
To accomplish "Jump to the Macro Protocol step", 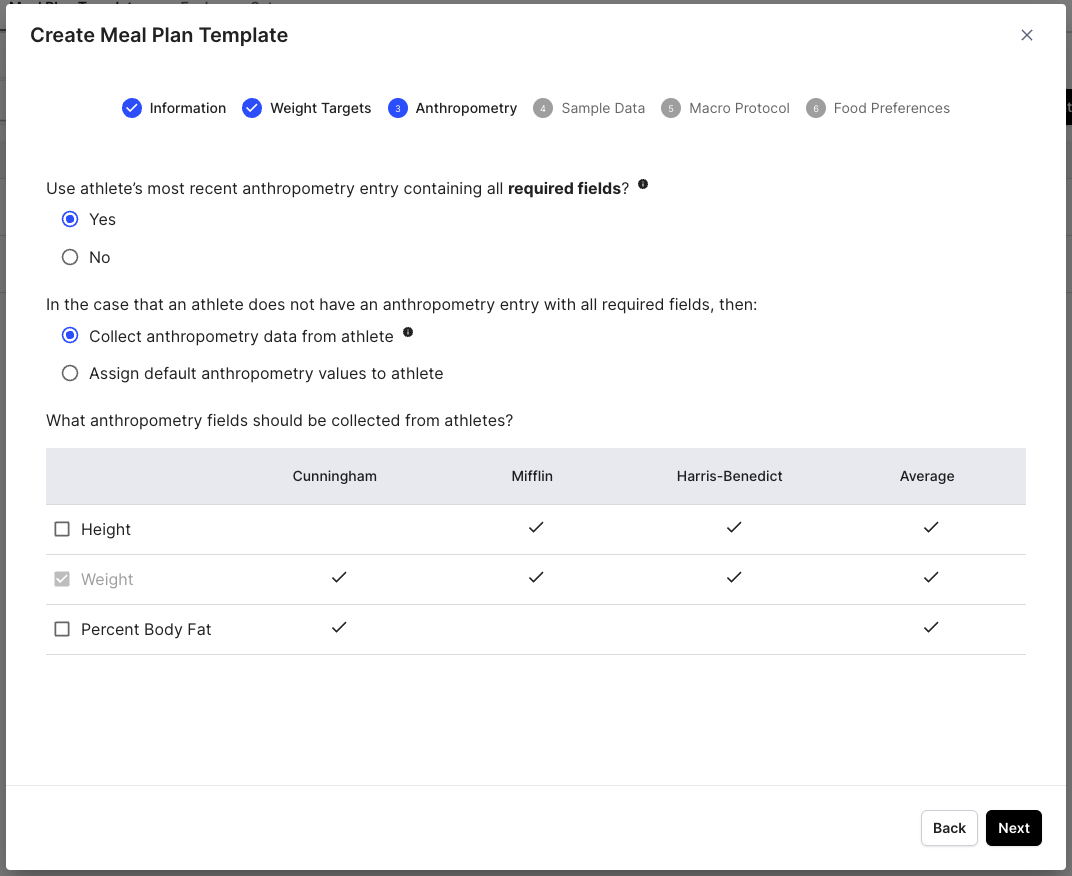I will pyautogui.click(x=739, y=108).
